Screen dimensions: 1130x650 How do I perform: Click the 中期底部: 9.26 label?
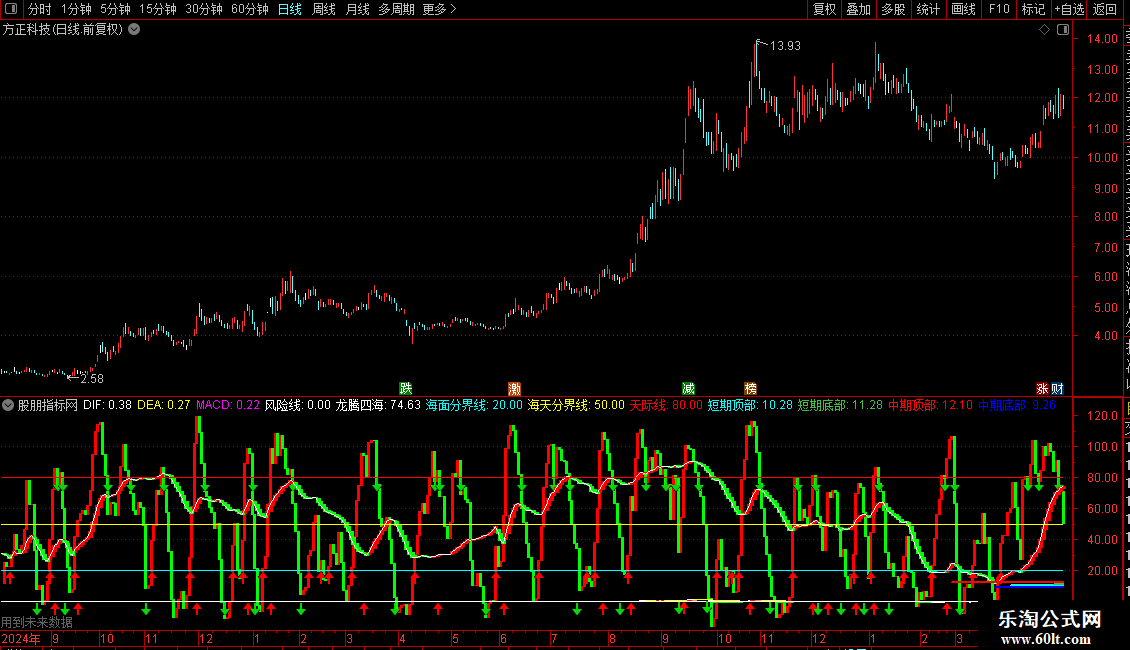[x=1017, y=405]
